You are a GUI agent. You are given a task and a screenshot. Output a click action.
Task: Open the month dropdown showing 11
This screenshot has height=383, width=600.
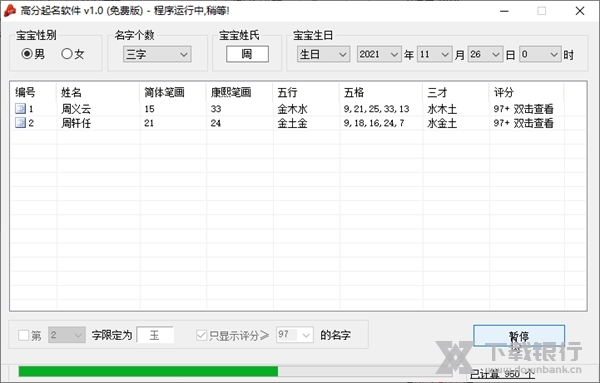435,54
